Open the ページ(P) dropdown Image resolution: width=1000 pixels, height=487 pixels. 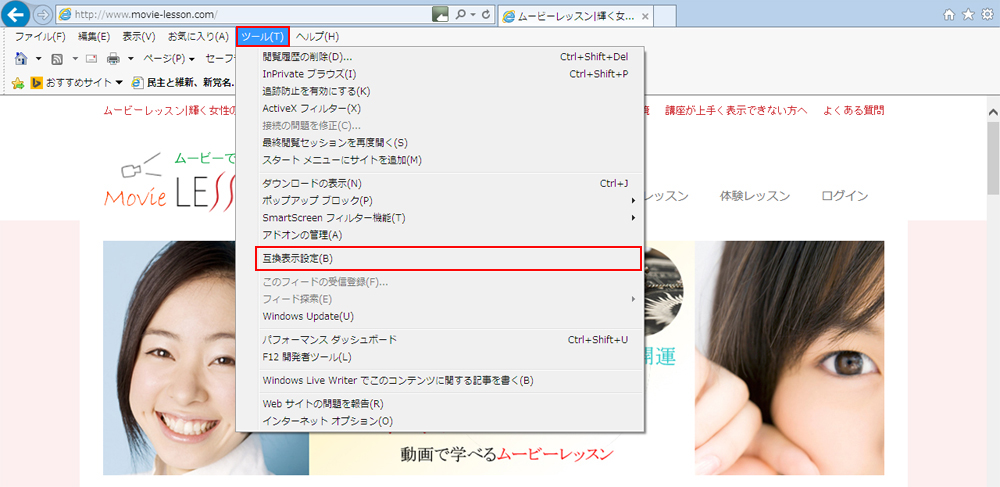tap(168, 59)
